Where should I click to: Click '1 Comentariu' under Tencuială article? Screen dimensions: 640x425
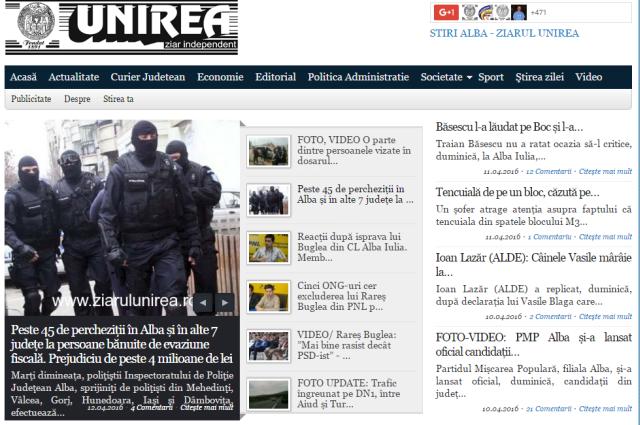(x=549, y=237)
